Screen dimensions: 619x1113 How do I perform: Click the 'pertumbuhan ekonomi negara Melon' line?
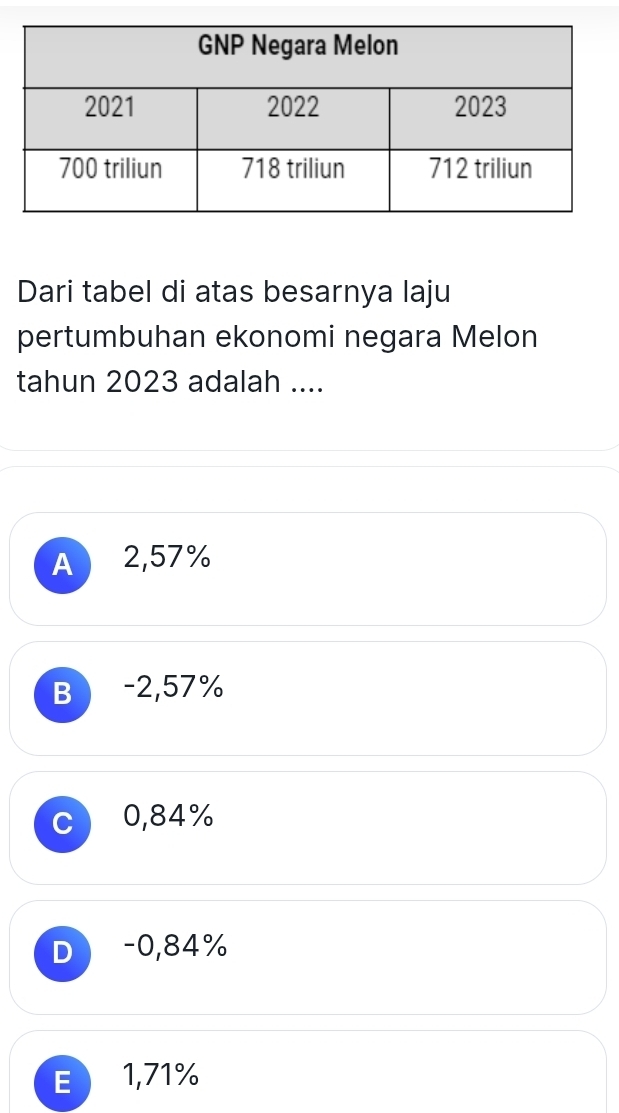[278, 337]
